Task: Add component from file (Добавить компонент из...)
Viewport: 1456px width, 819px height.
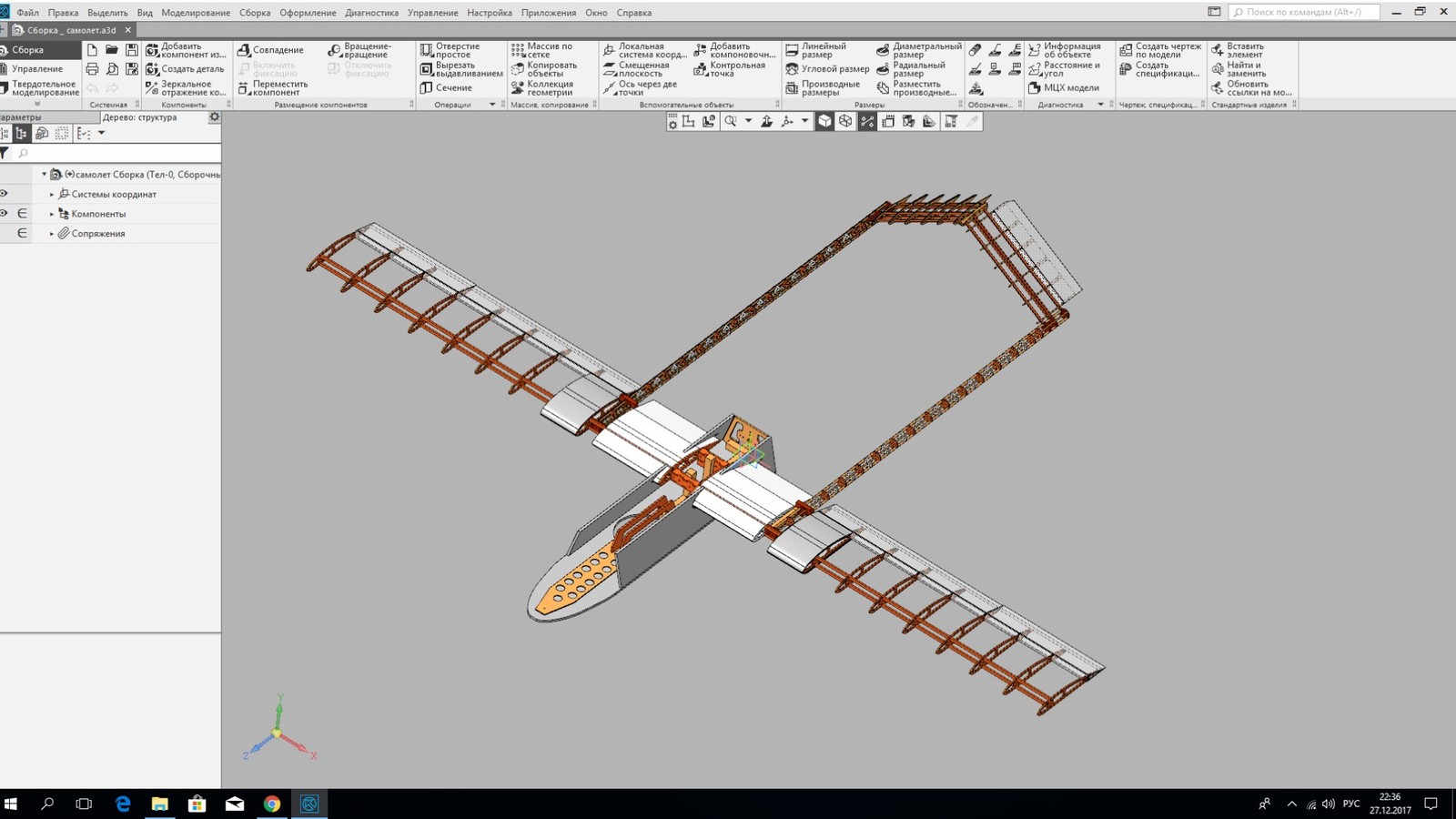Action: (186, 50)
